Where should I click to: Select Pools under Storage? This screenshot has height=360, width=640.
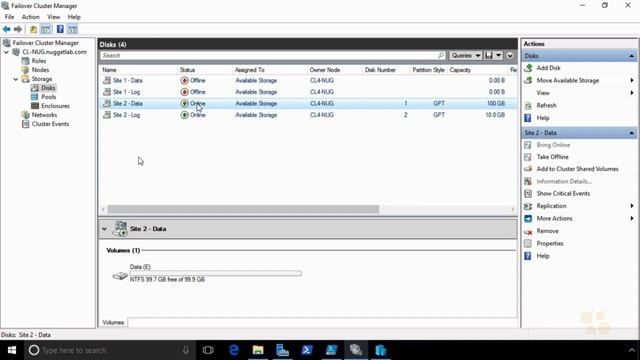[49, 97]
